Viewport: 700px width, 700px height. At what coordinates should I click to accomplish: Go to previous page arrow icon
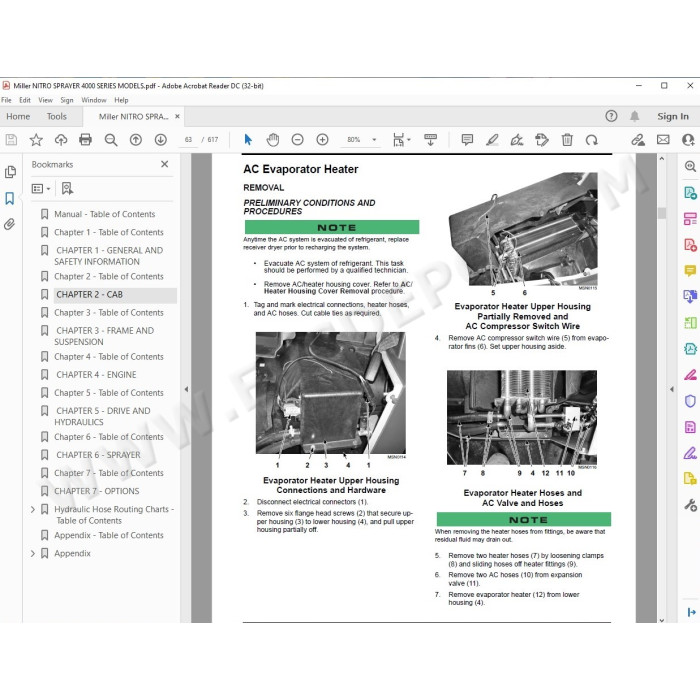point(136,140)
